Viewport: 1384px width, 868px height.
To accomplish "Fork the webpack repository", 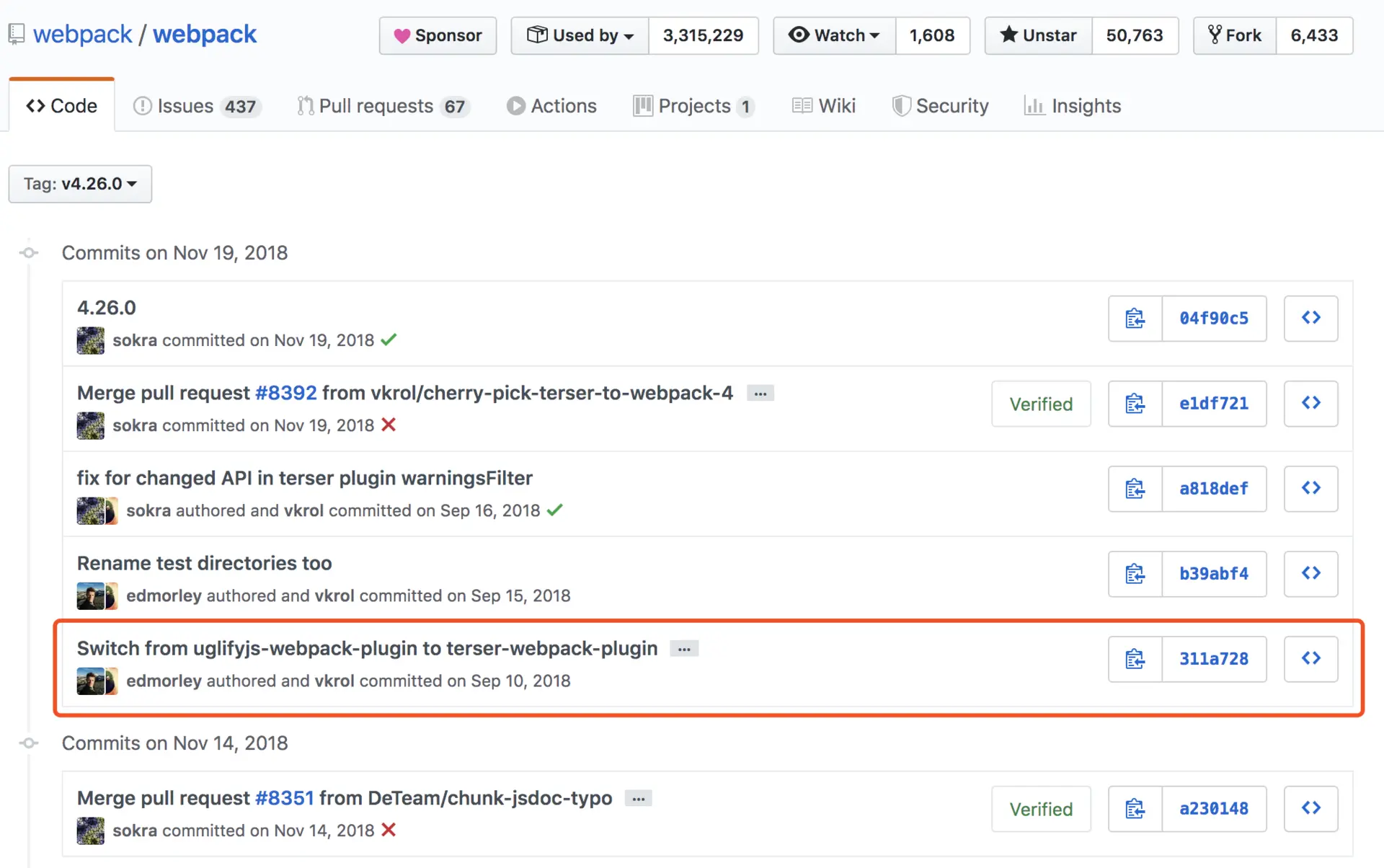I will click(1236, 35).
